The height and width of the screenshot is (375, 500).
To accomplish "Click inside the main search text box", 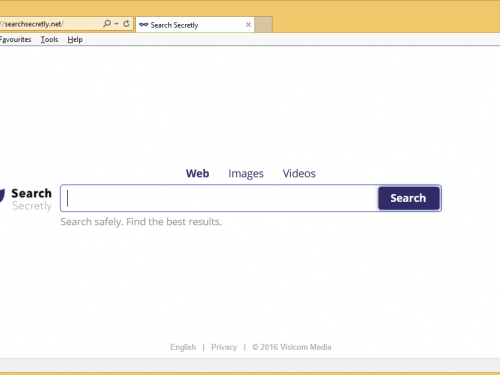I will pyautogui.click(x=219, y=198).
